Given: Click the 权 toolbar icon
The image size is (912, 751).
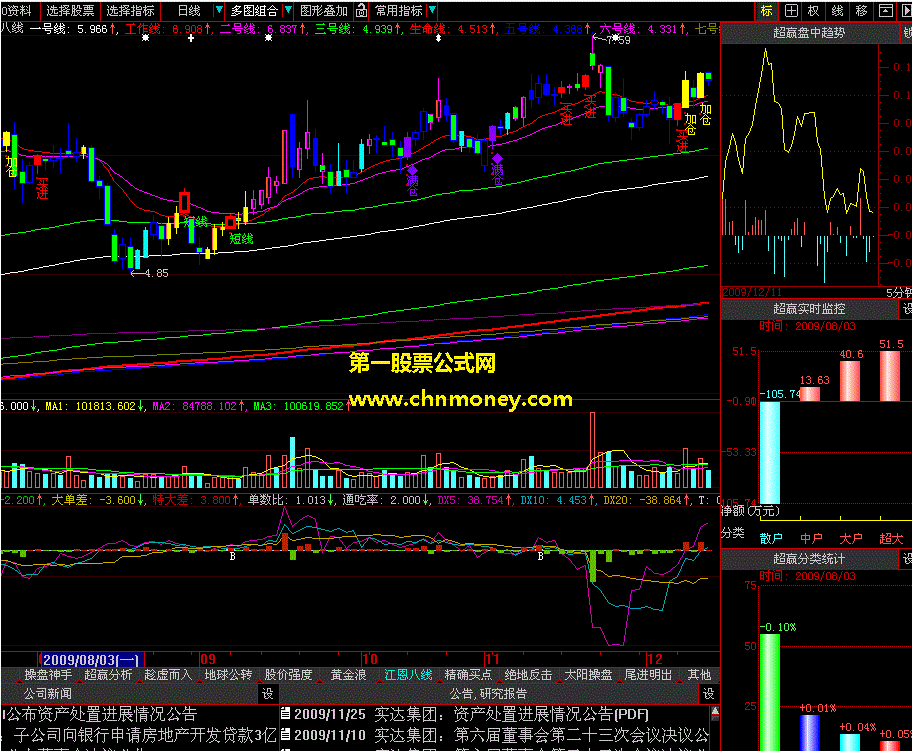Looking at the screenshot, I should coord(814,10).
